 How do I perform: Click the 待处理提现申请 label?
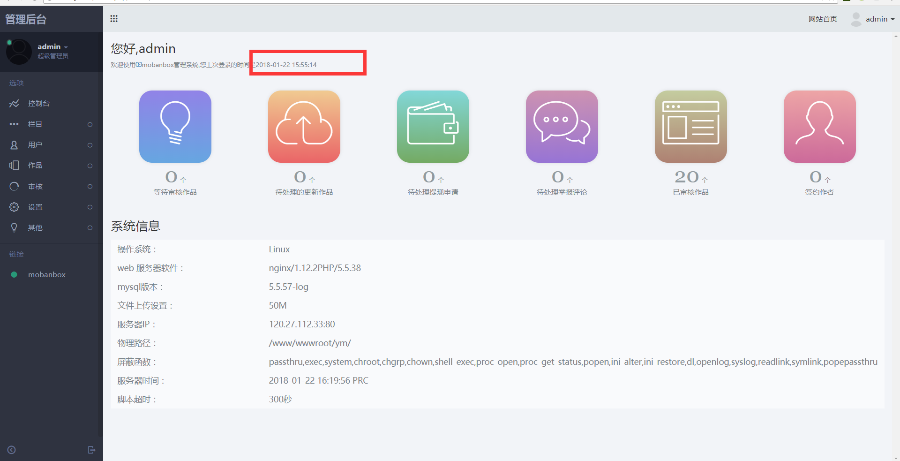(433, 192)
